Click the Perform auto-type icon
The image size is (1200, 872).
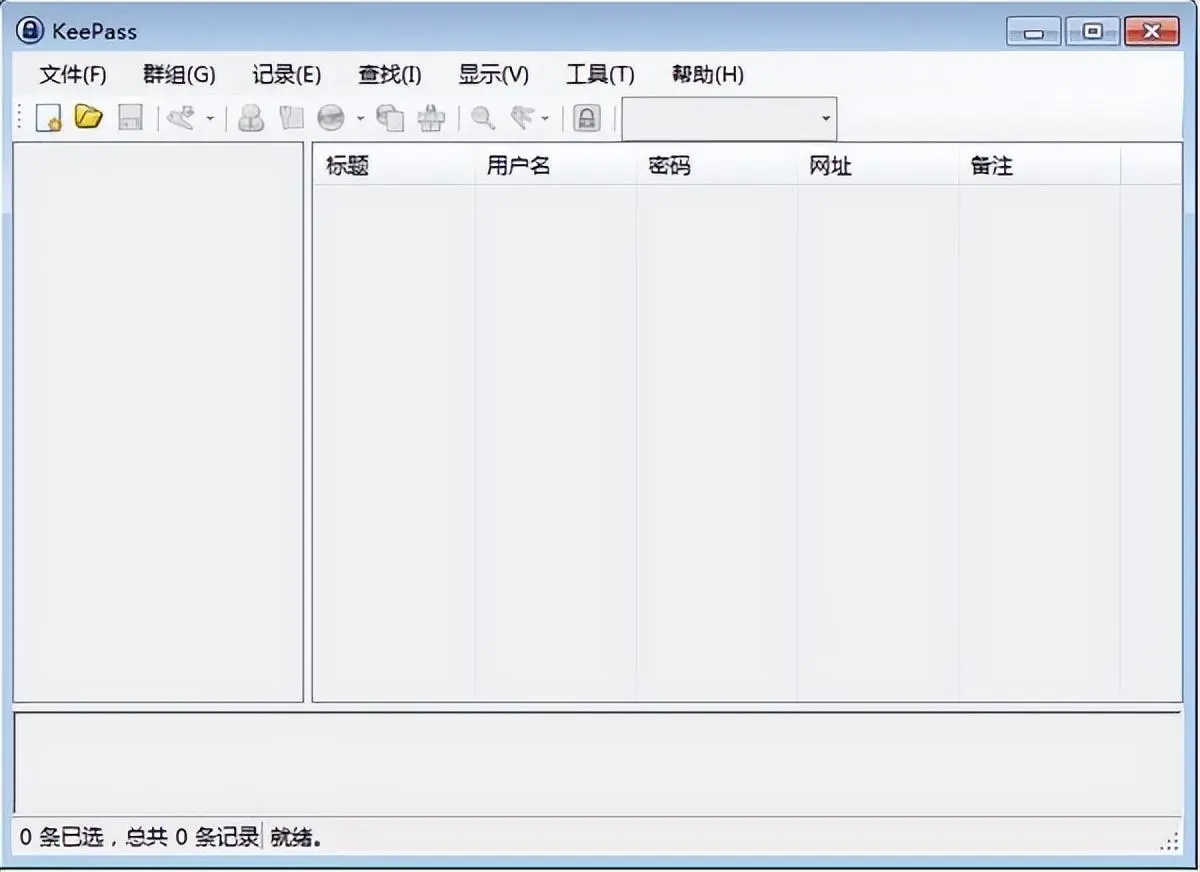(x=431, y=118)
